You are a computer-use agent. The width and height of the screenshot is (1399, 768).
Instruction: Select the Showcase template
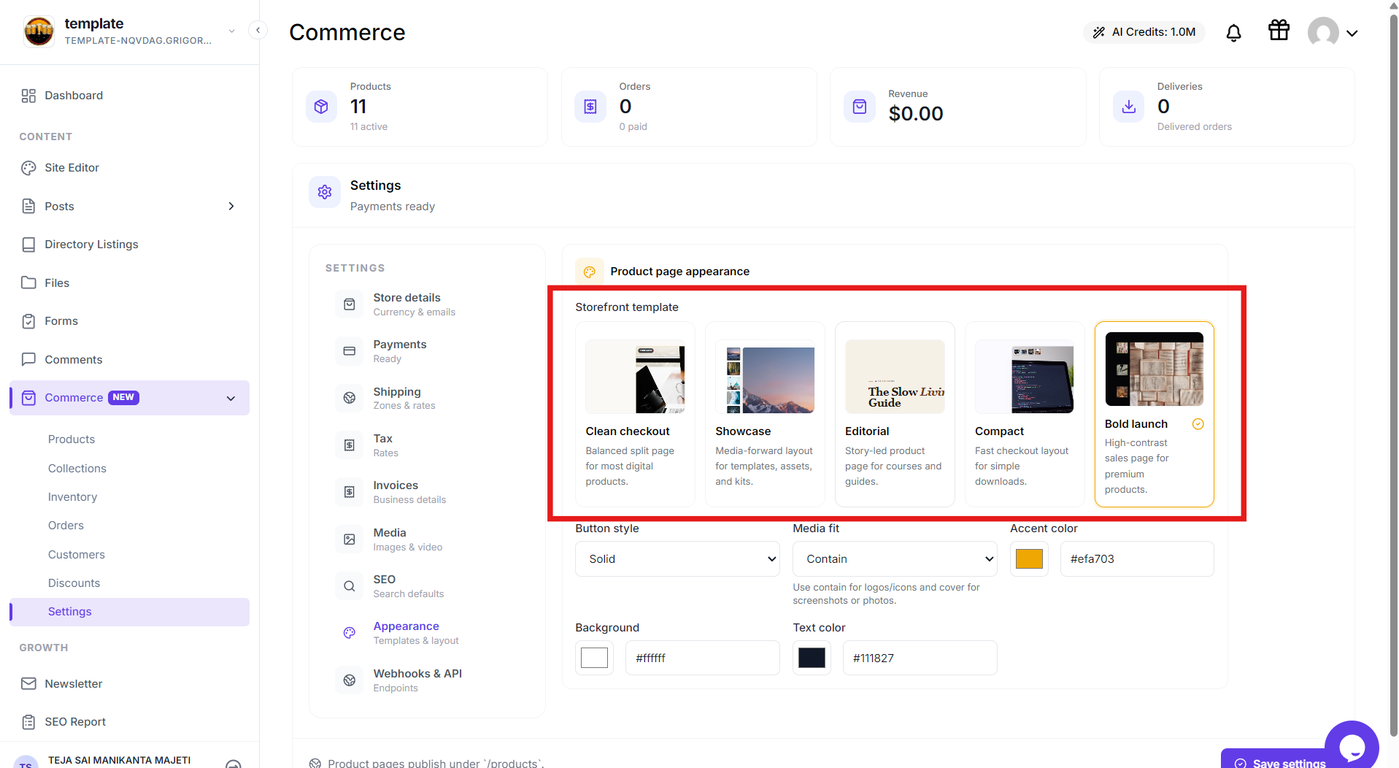coord(765,414)
